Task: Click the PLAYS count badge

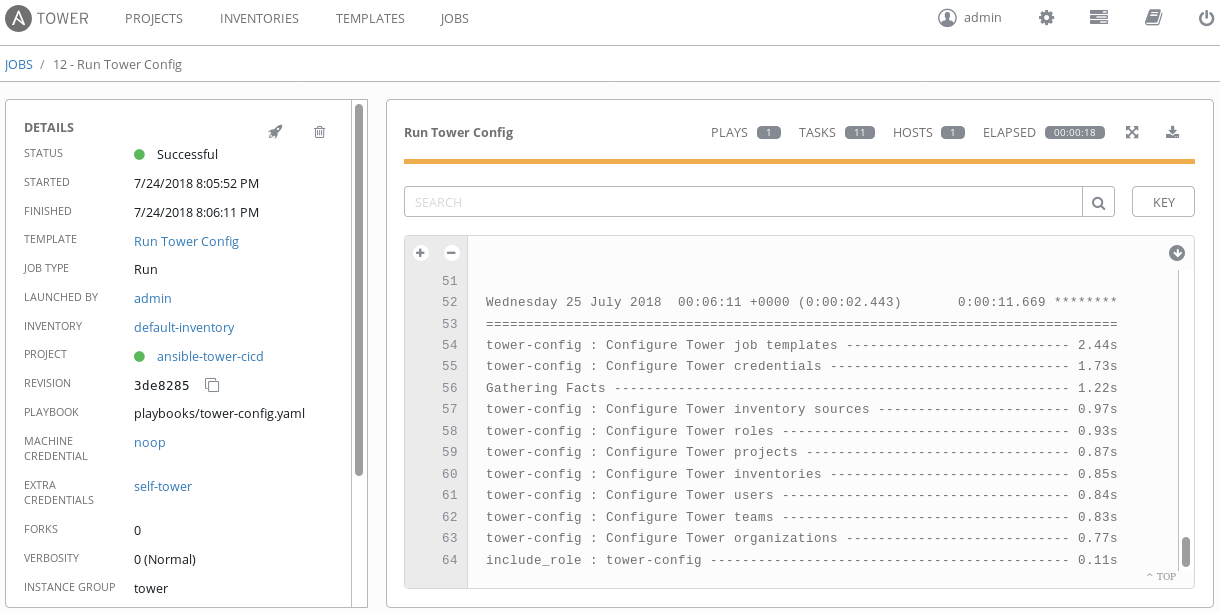Action: (x=768, y=132)
